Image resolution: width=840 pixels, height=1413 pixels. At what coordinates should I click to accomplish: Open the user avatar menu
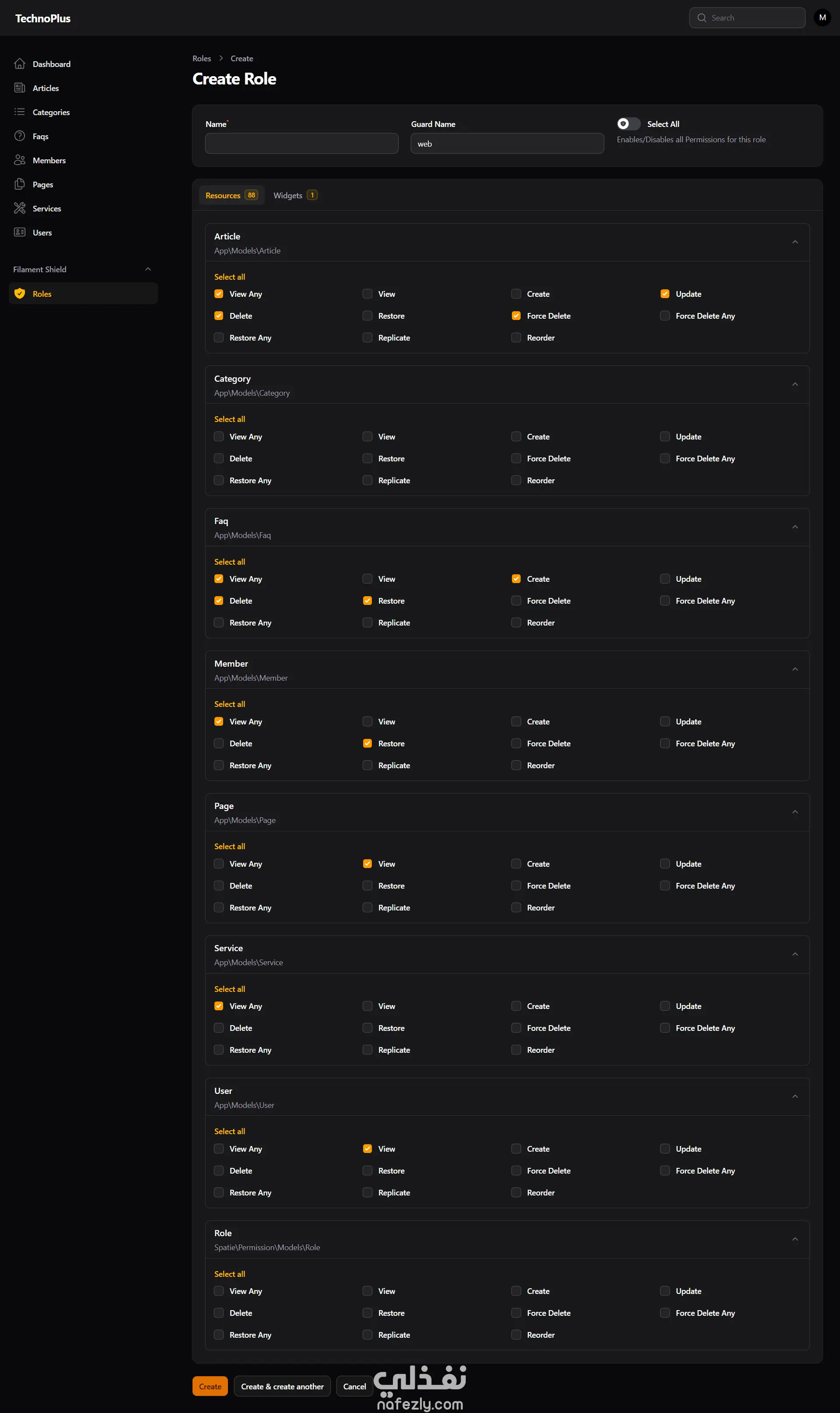[x=822, y=18]
